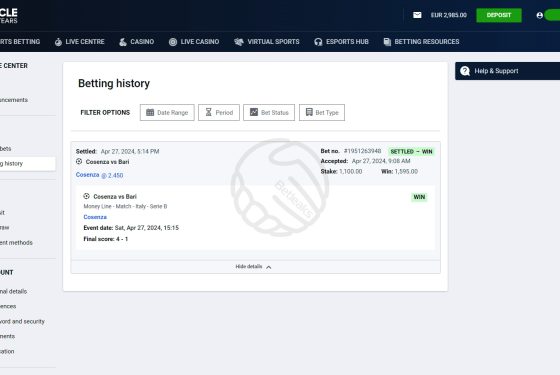560x375 pixels.
Task: Open the Virtual Sports menu item
Action: point(267,42)
